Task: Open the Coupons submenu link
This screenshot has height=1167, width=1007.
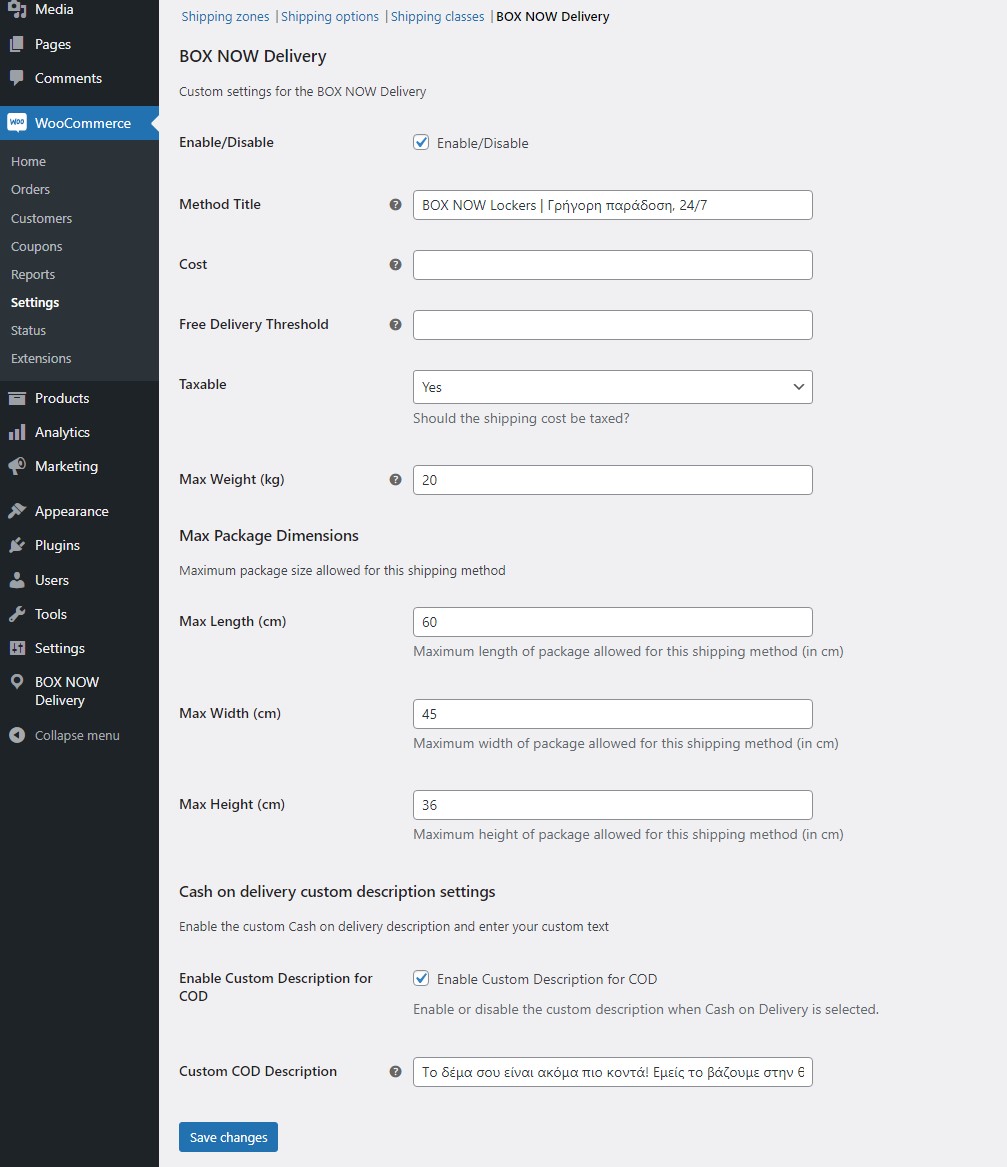Action: click(36, 247)
